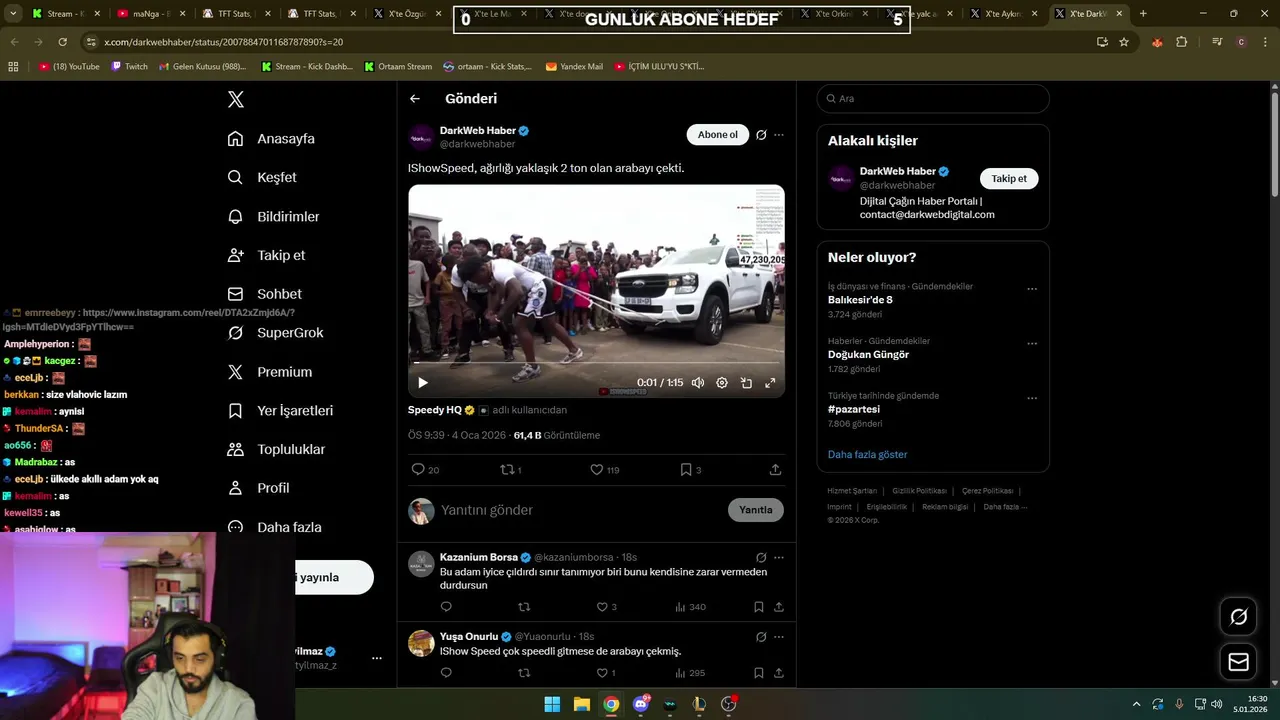The height and width of the screenshot is (720, 1280).
Task: Open Sohbet messages
Action: 264,294
